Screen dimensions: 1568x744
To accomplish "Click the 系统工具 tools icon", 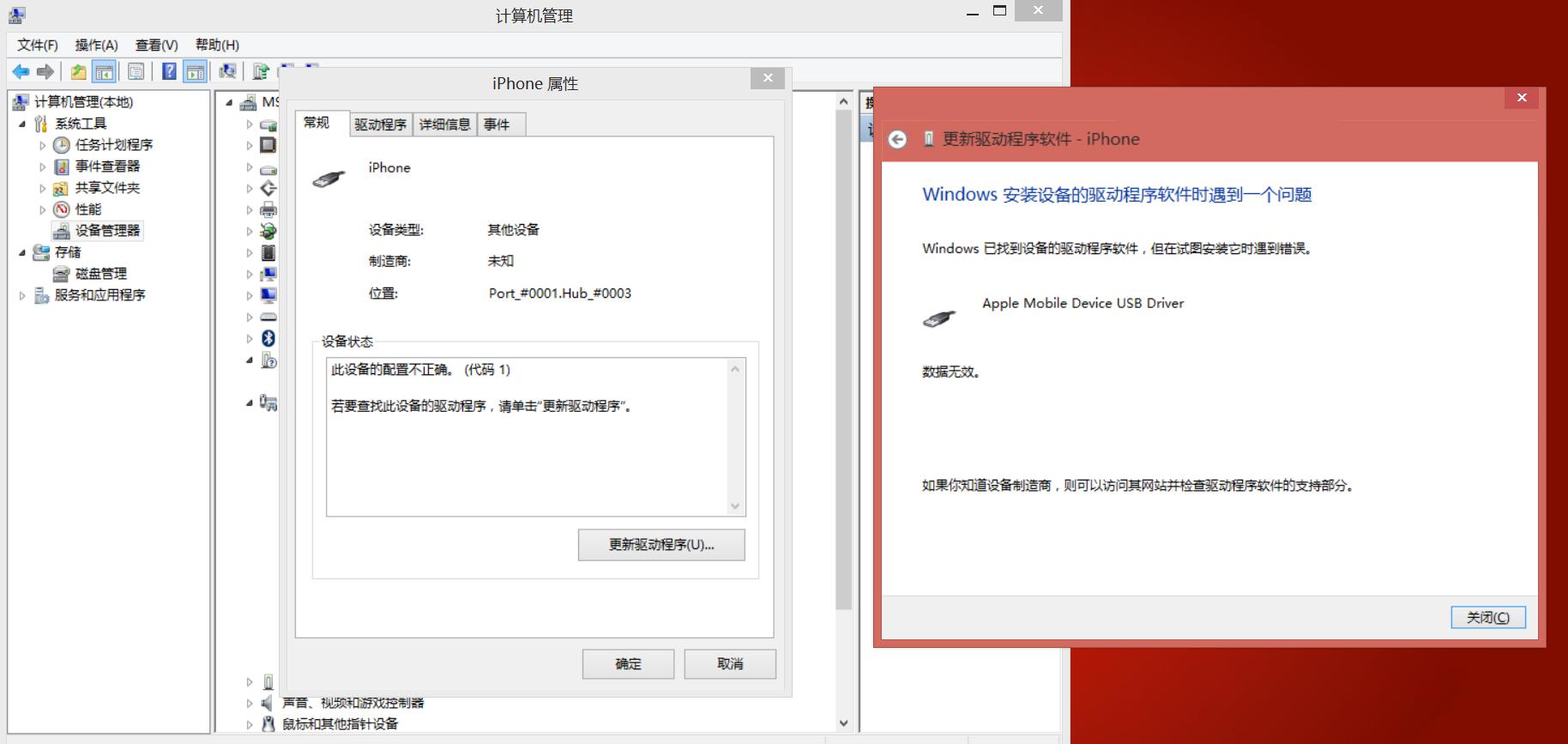I will point(41,124).
